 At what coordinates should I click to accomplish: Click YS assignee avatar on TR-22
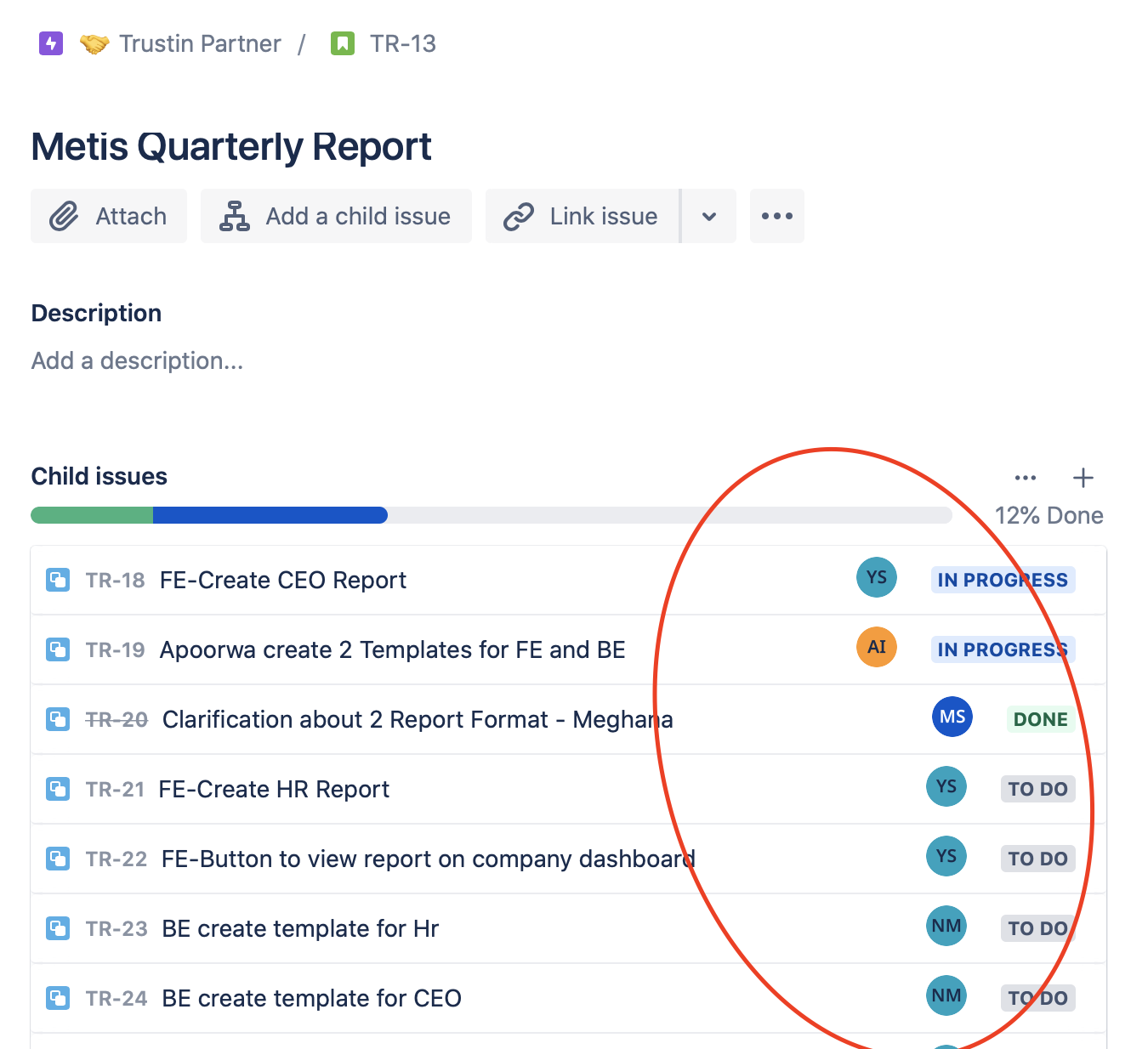click(x=946, y=857)
